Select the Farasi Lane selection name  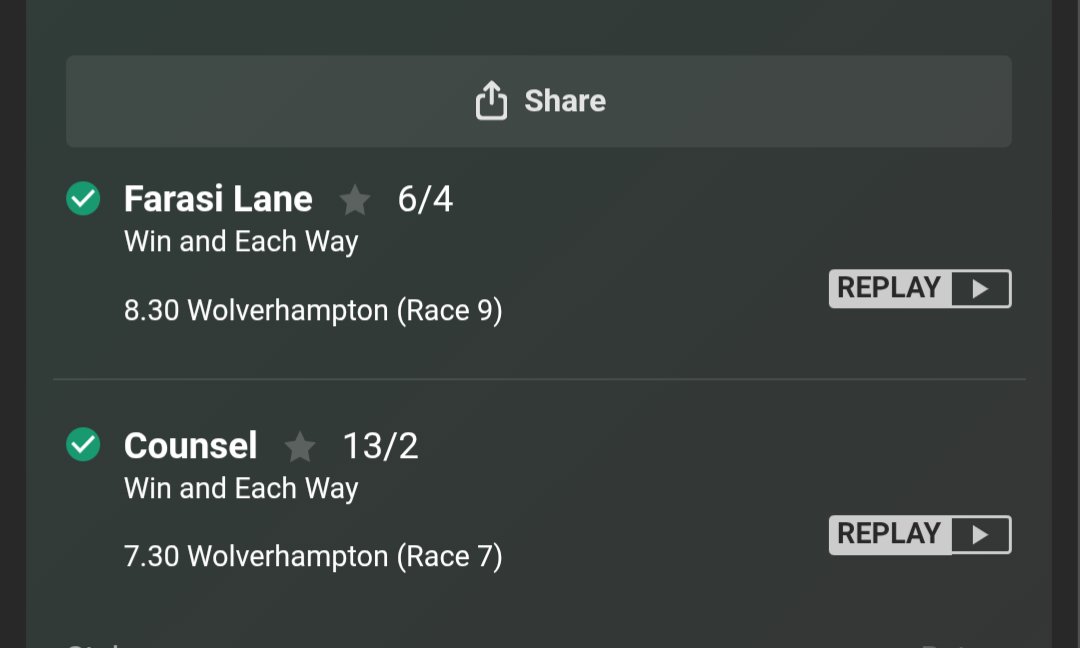tap(218, 199)
